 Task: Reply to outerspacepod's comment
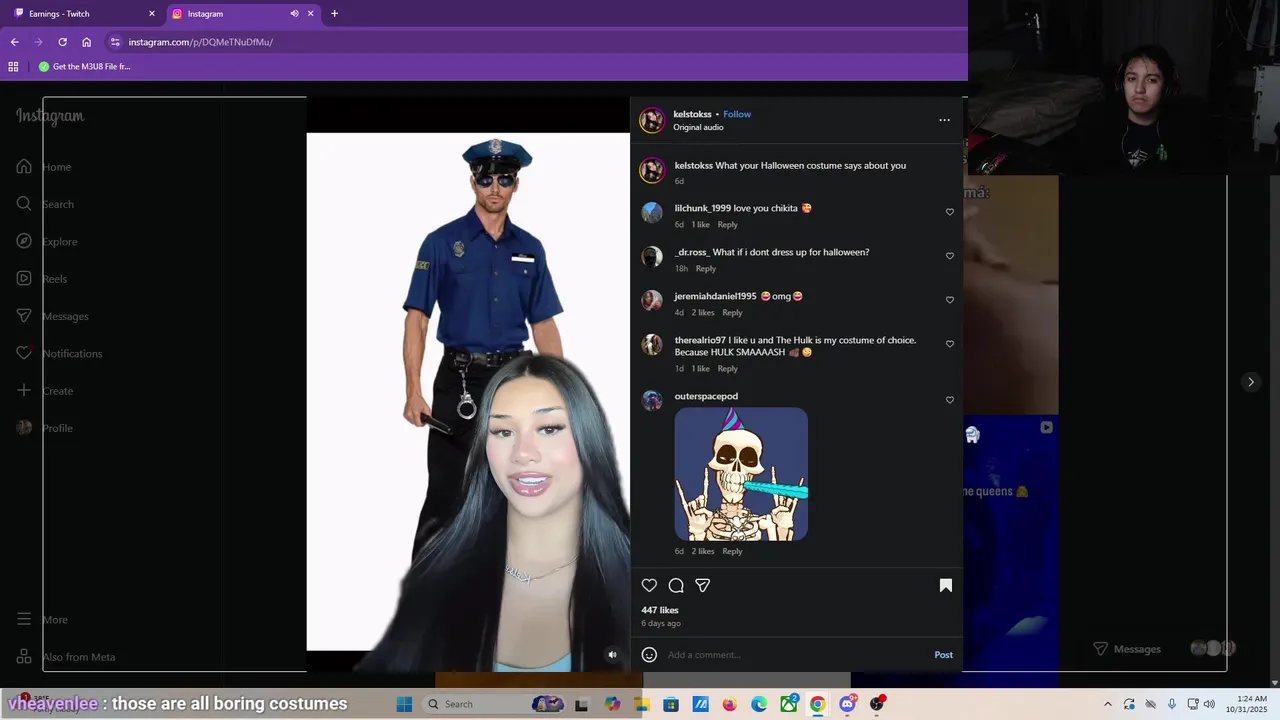click(x=732, y=552)
